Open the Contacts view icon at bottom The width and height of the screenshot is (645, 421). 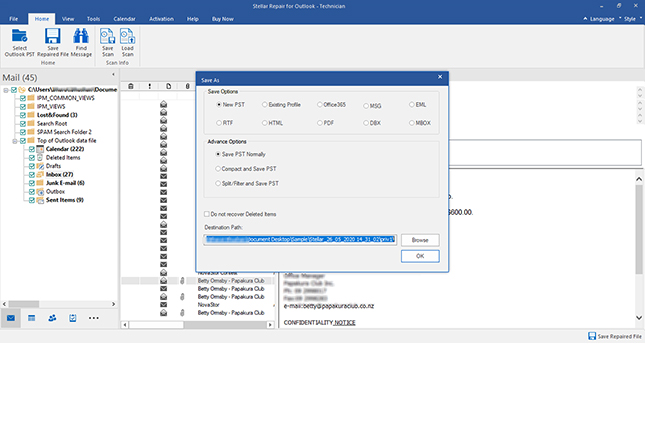click(52, 318)
